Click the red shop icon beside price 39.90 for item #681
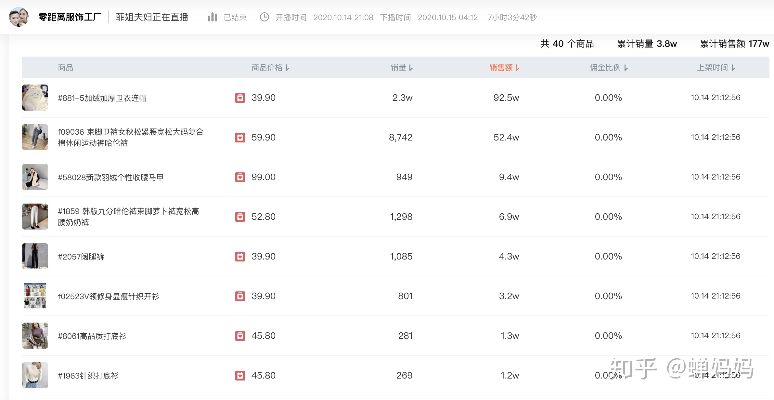 (x=239, y=98)
